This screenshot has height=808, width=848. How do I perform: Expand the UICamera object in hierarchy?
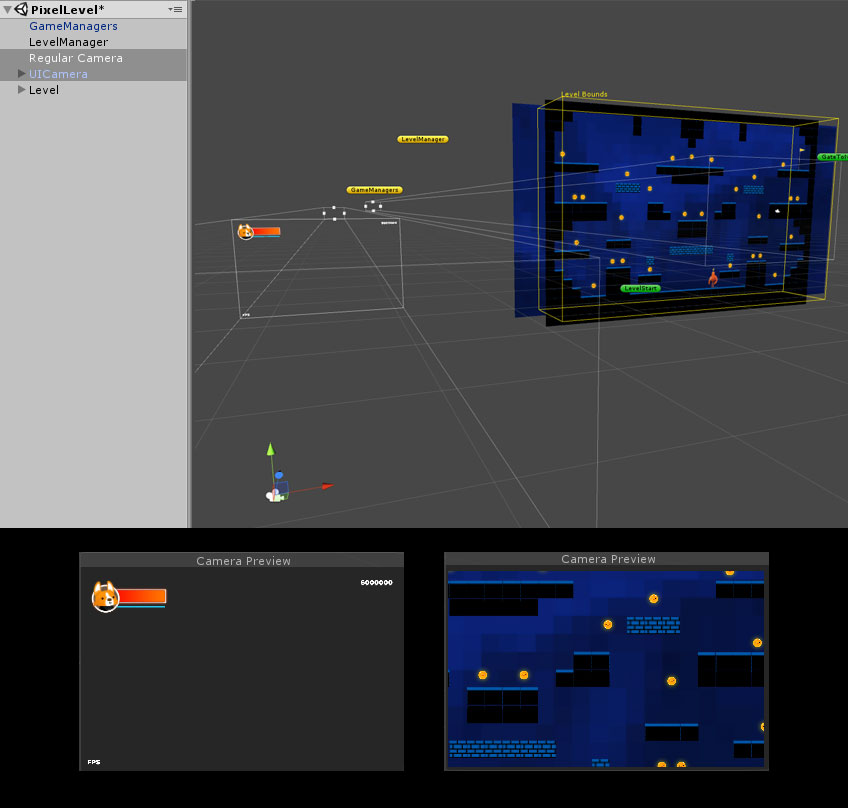click(x=21, y=74)
